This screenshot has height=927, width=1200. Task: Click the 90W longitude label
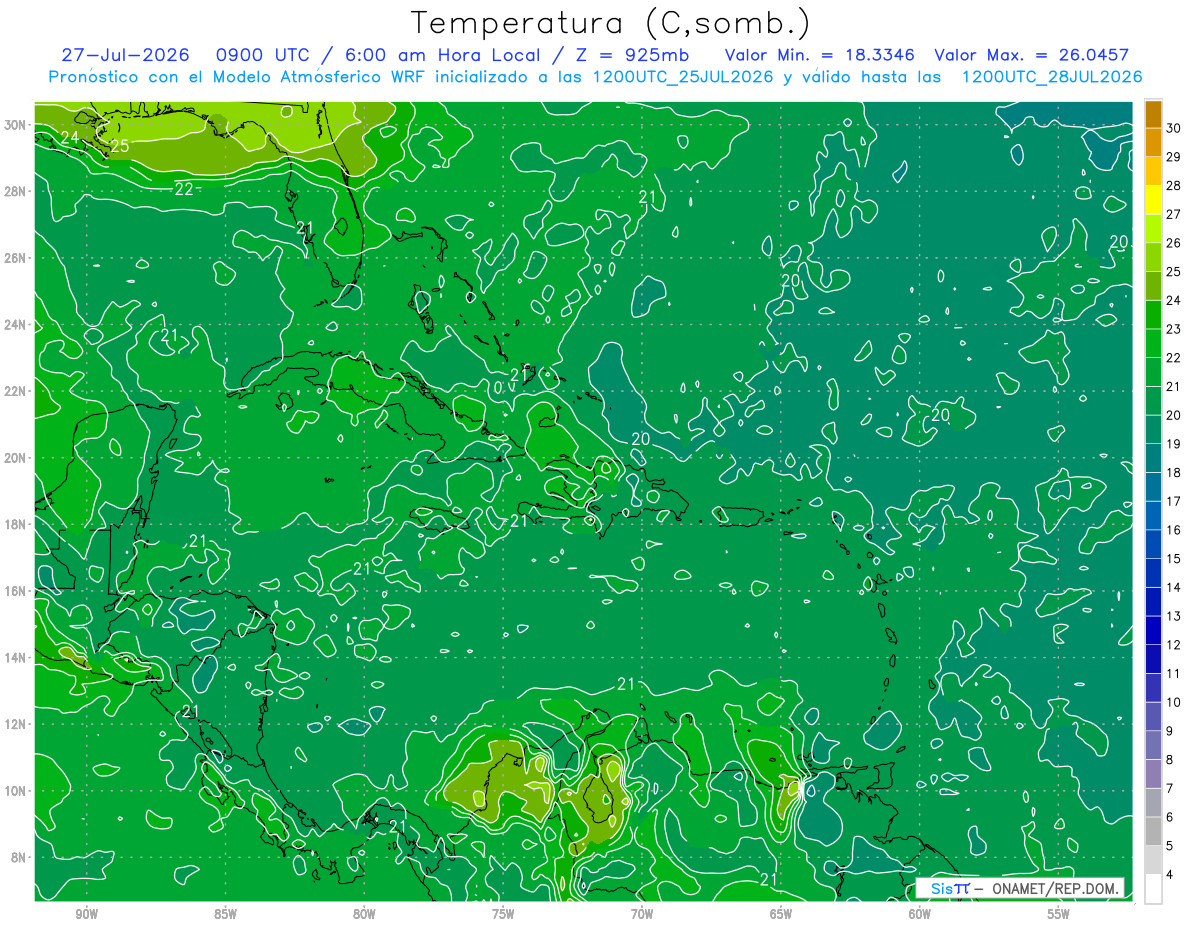[x=86, y=914]
